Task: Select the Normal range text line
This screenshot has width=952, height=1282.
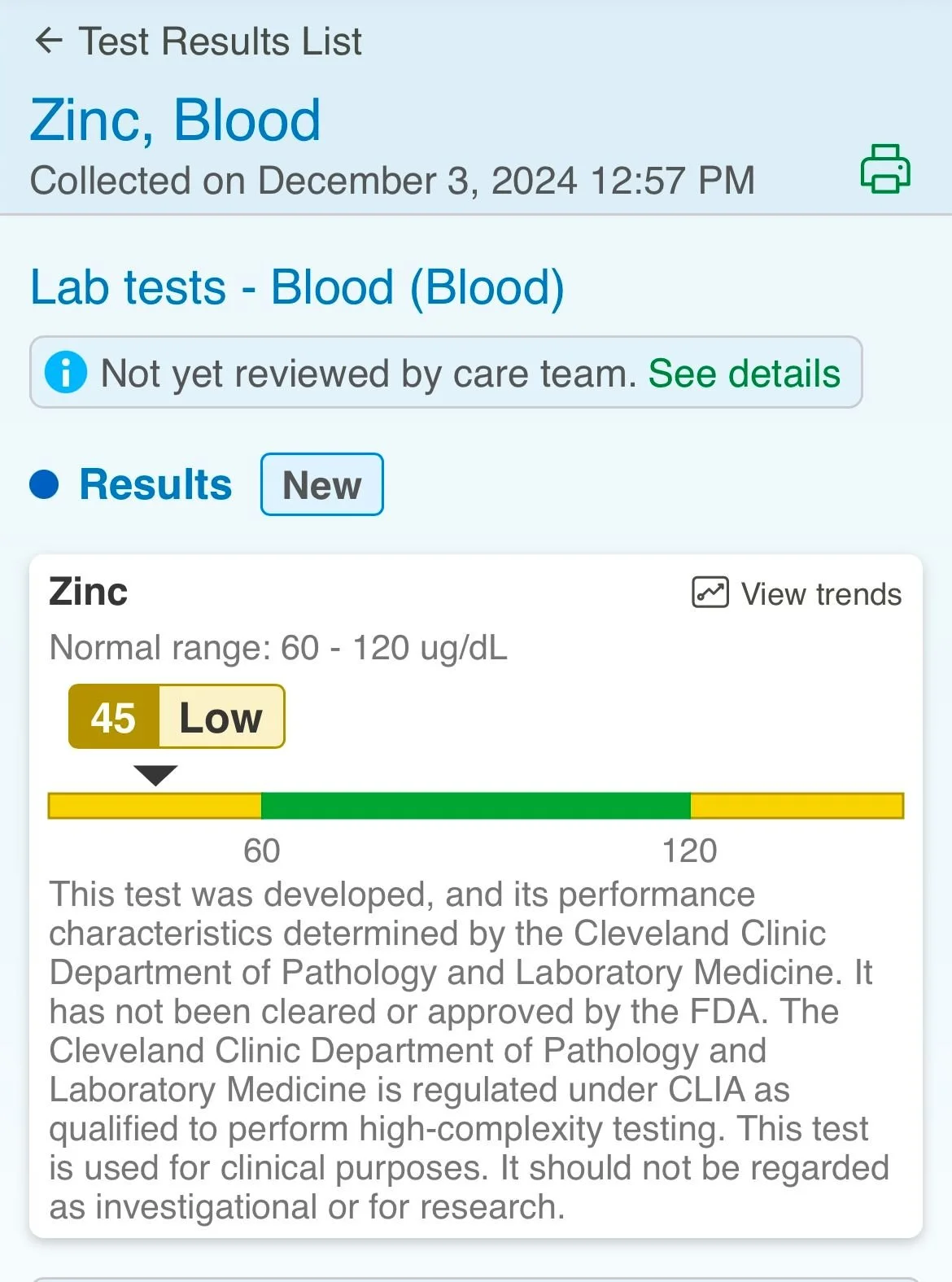Action: (x=278, y=648)
